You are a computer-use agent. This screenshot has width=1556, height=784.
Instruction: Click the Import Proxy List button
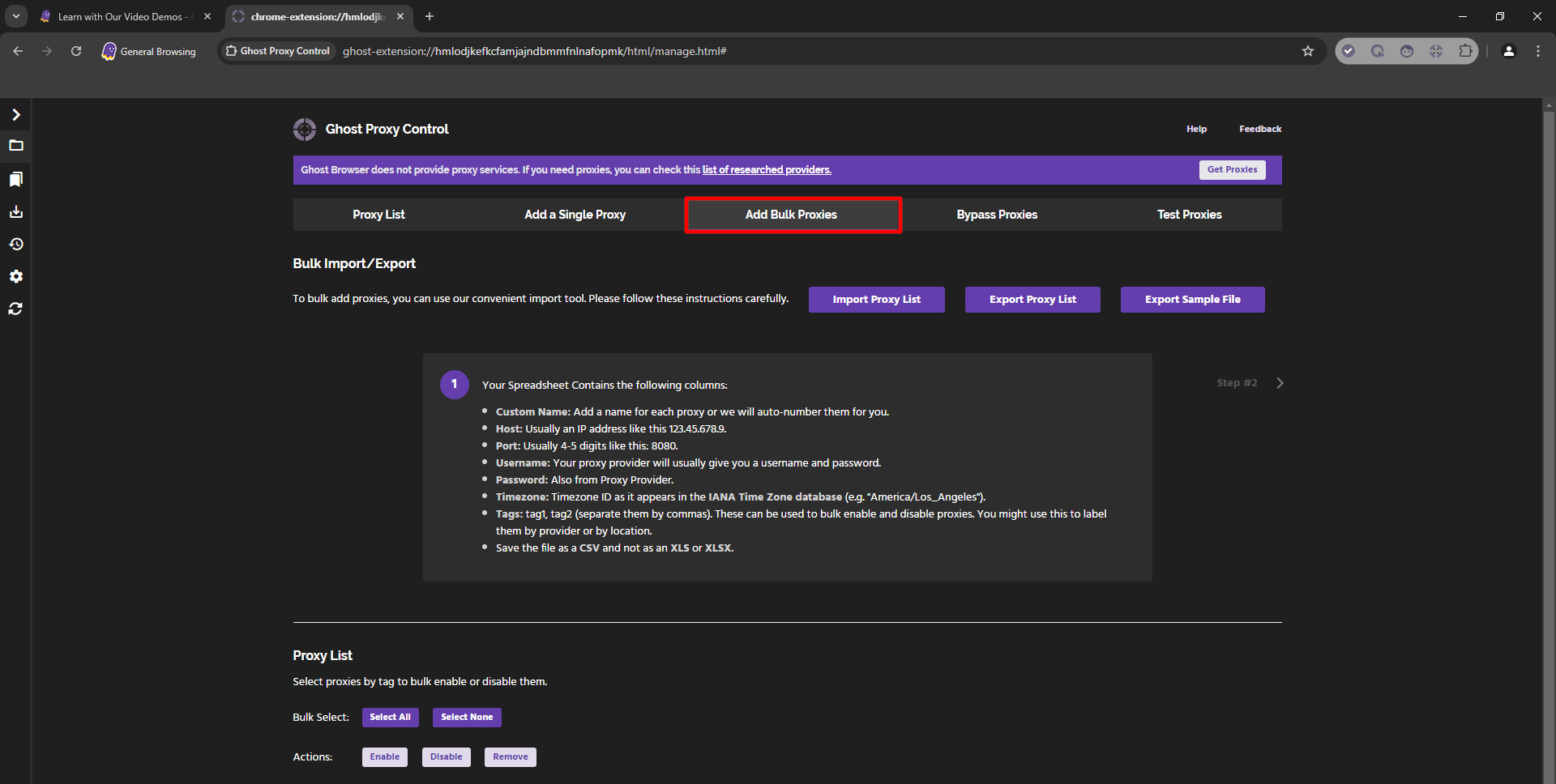876,300
